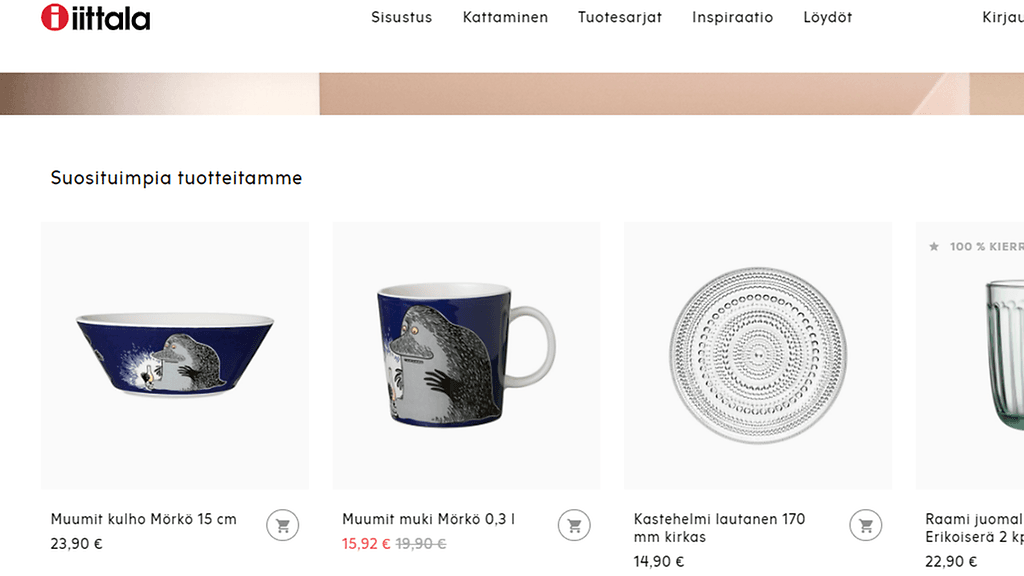Screen dimensions: 1024x576
Task: Select the Kastehelmi plate product image
Action: [x=758, y=356]
